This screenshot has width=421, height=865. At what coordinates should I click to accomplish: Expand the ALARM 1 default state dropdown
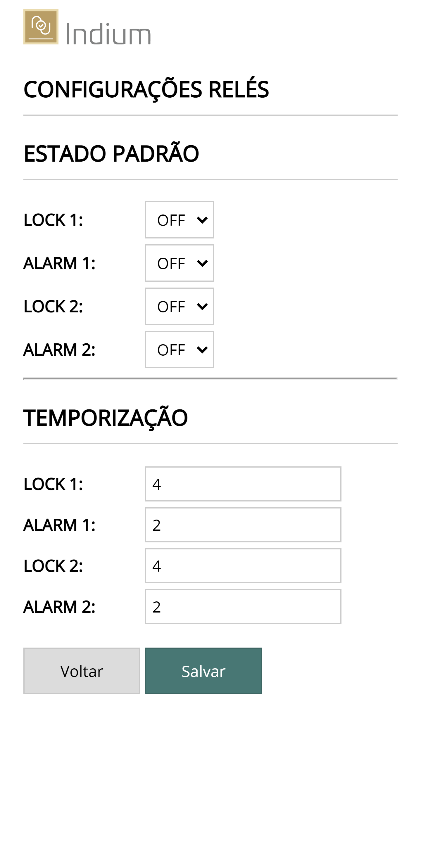pos(179,263)
